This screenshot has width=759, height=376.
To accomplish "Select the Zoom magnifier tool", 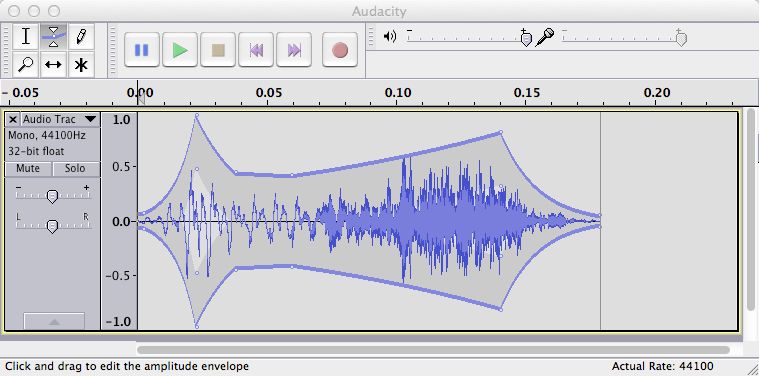I will coord(26,64).
